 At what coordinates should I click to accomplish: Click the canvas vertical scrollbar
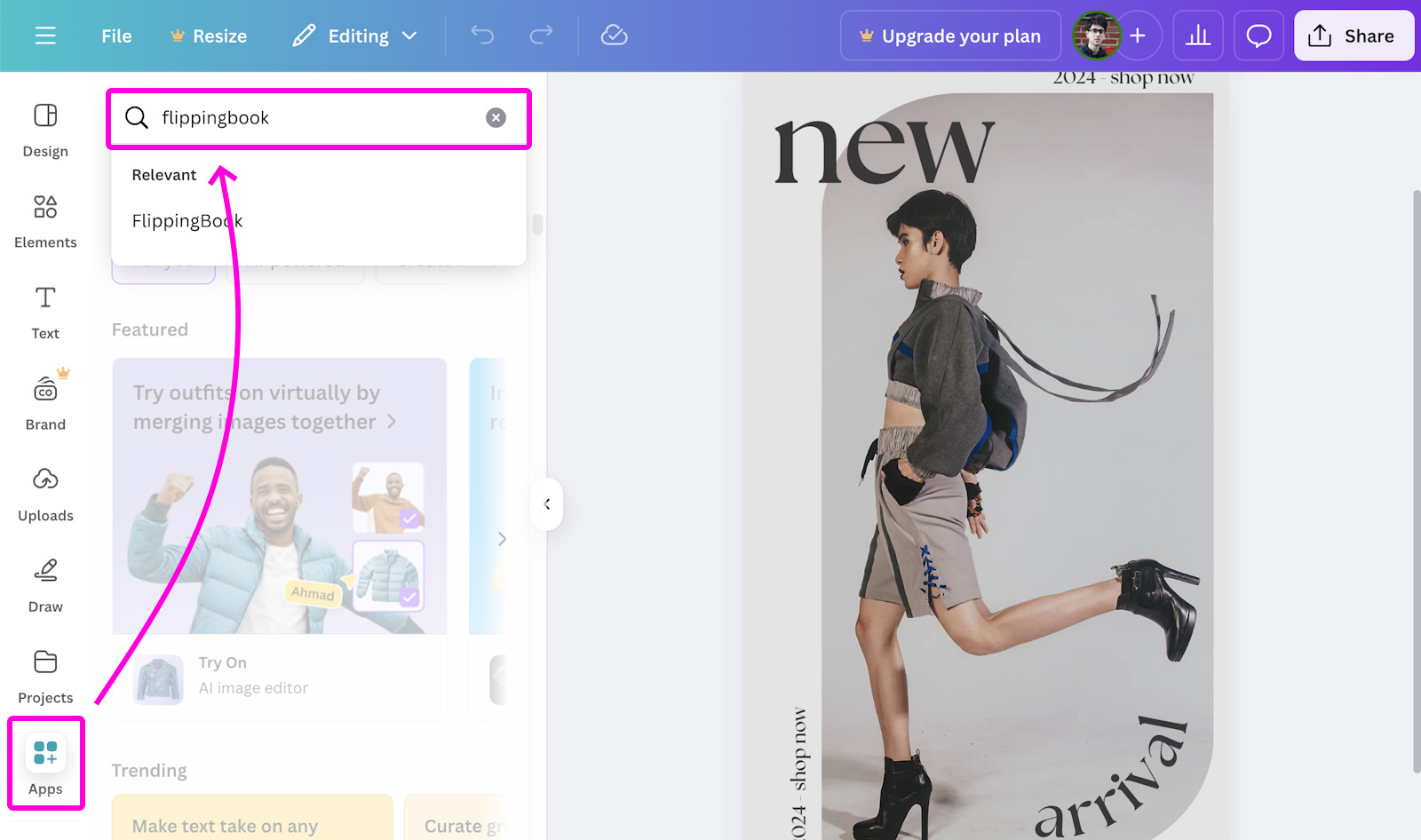coord(1416,479)
